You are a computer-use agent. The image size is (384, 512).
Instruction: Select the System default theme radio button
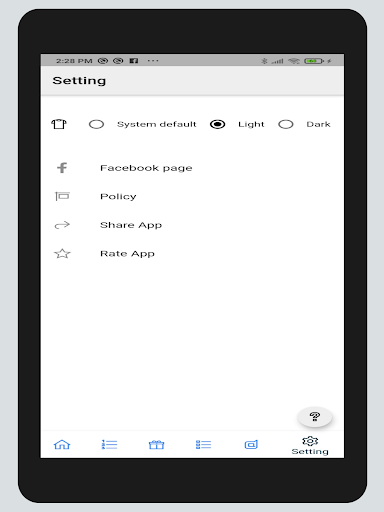click(96, 124)
